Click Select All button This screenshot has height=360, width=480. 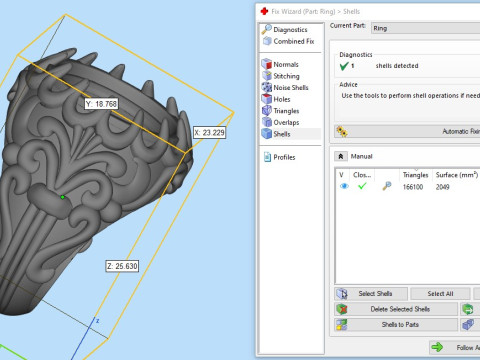pos(440,294)
